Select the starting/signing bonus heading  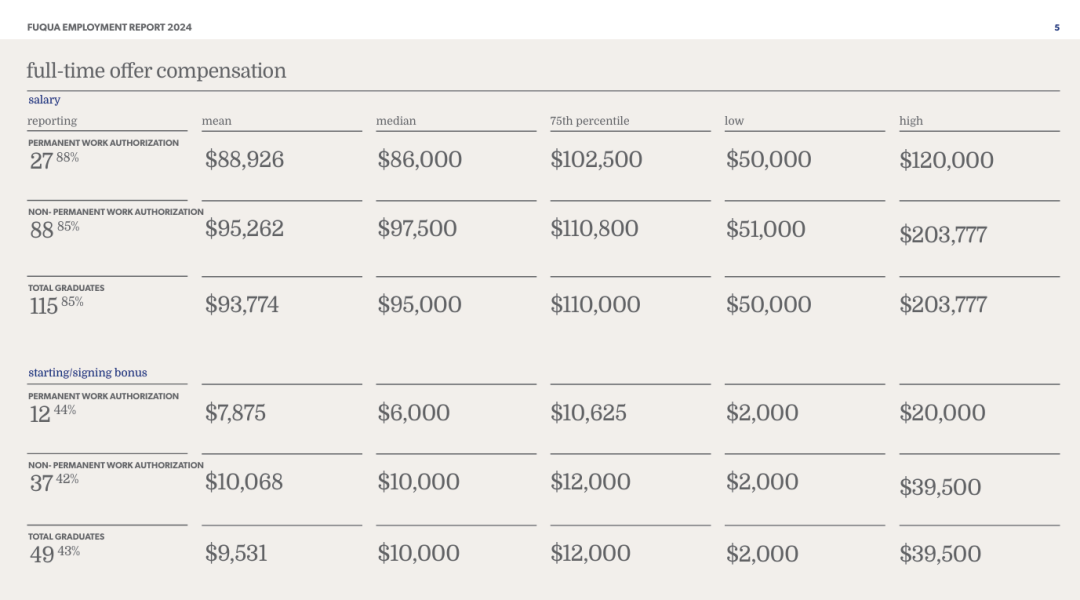87,373
